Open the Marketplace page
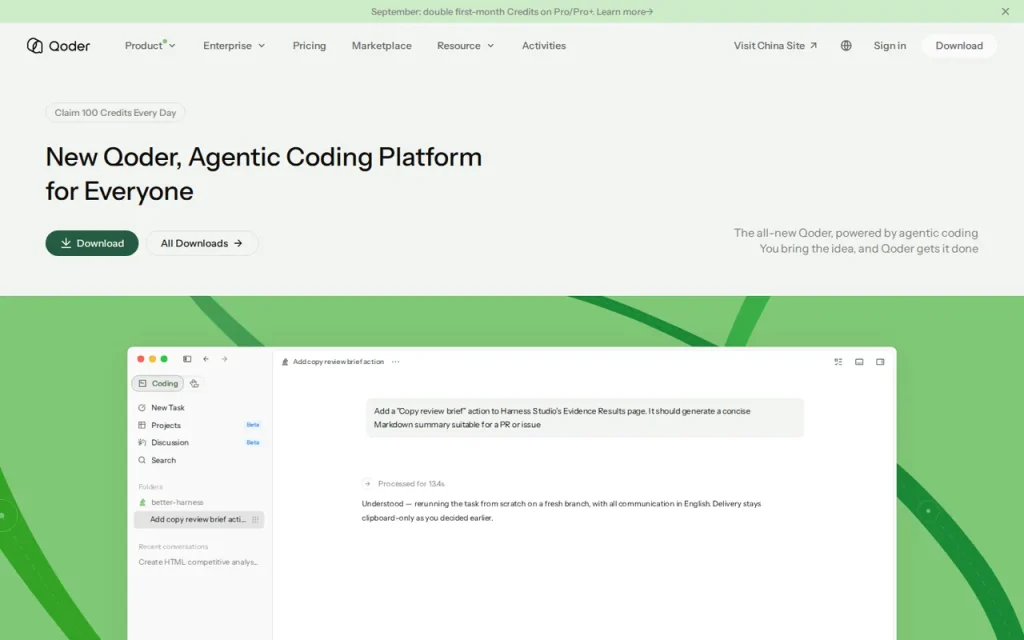This screenshot has width=1024, height=640. click(381, 46)
